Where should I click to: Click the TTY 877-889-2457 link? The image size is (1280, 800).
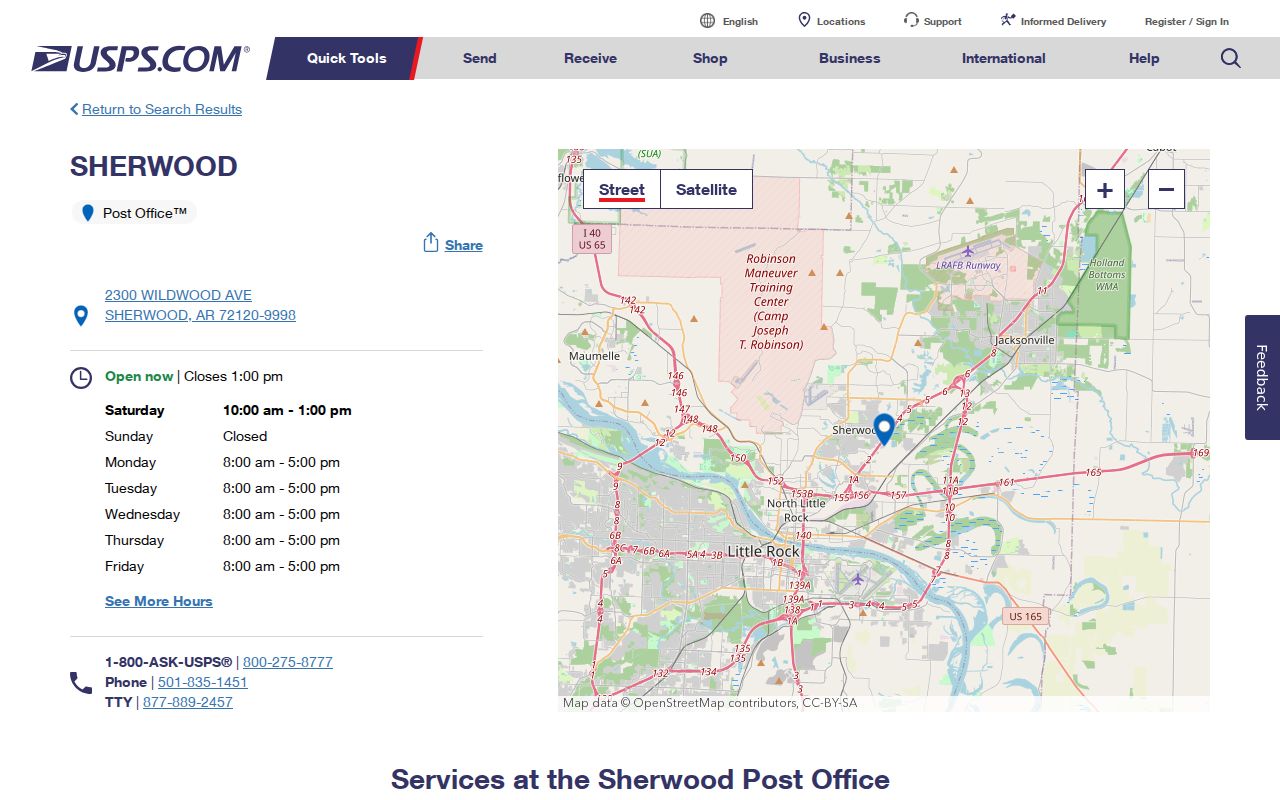point(188,702)
